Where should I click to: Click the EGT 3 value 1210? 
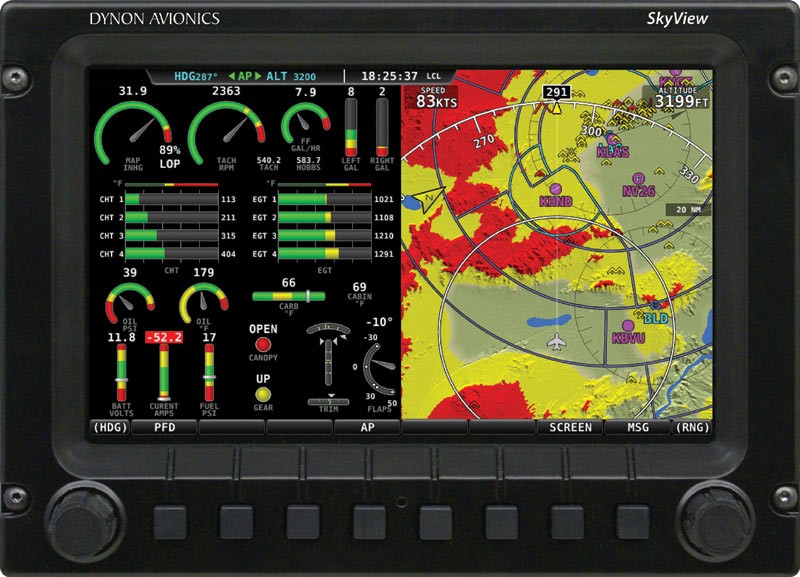tap(384, 236)
